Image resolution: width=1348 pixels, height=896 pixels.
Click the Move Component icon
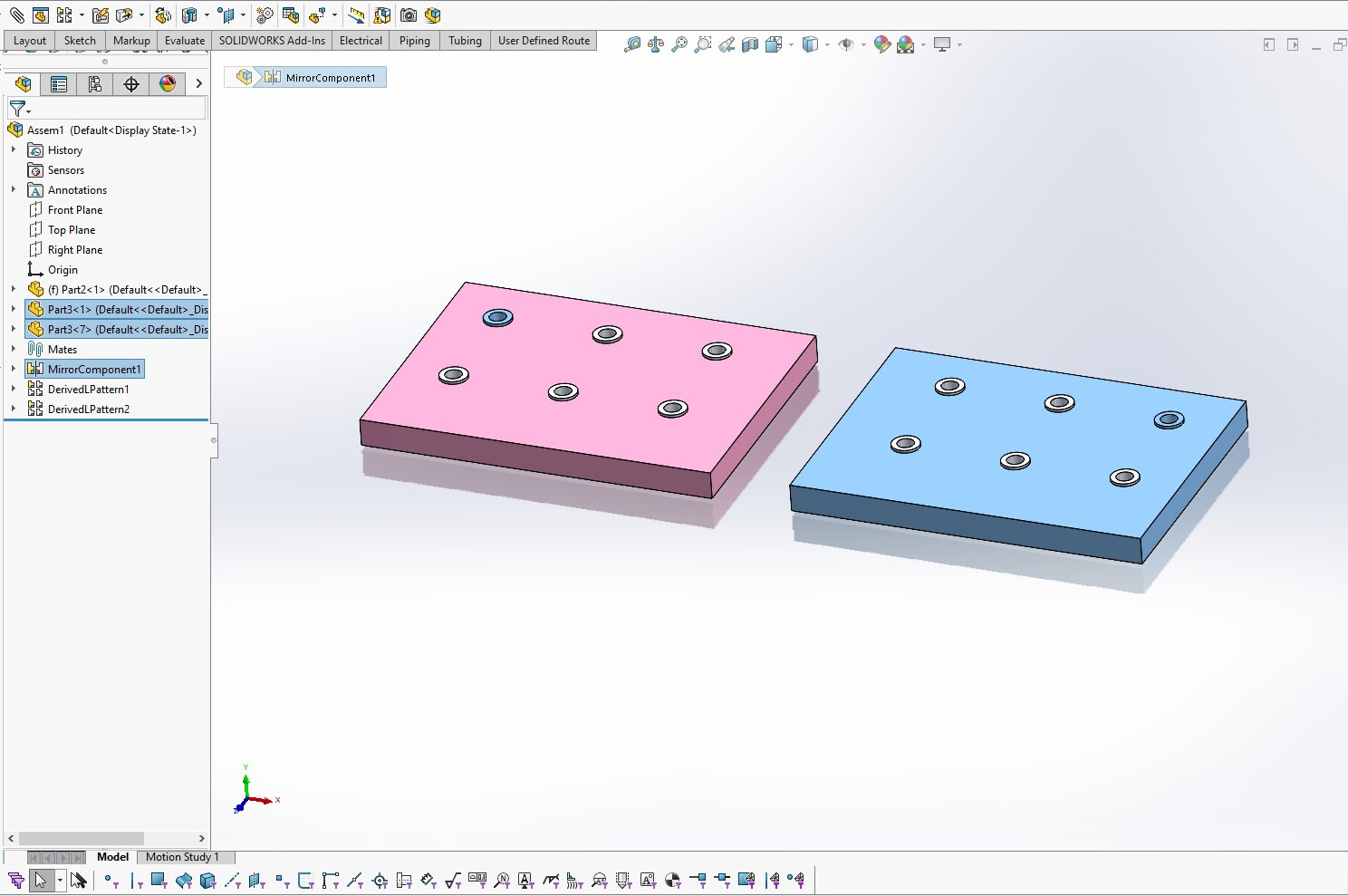tap(124, 15)
